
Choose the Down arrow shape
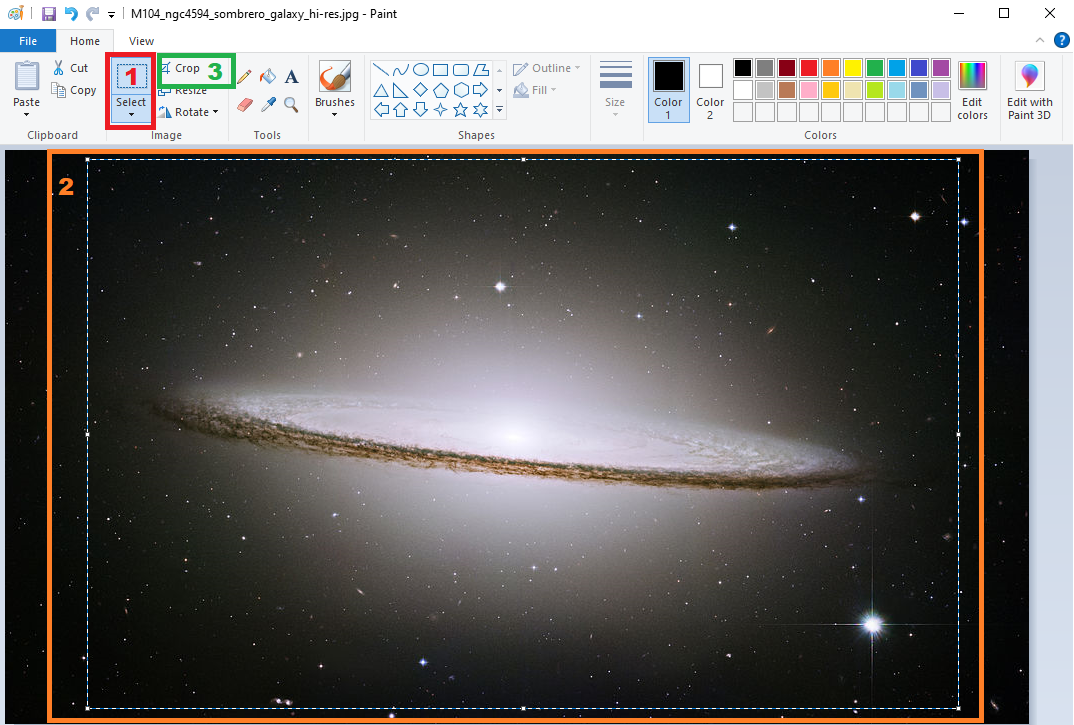click(x=421, y=110)
